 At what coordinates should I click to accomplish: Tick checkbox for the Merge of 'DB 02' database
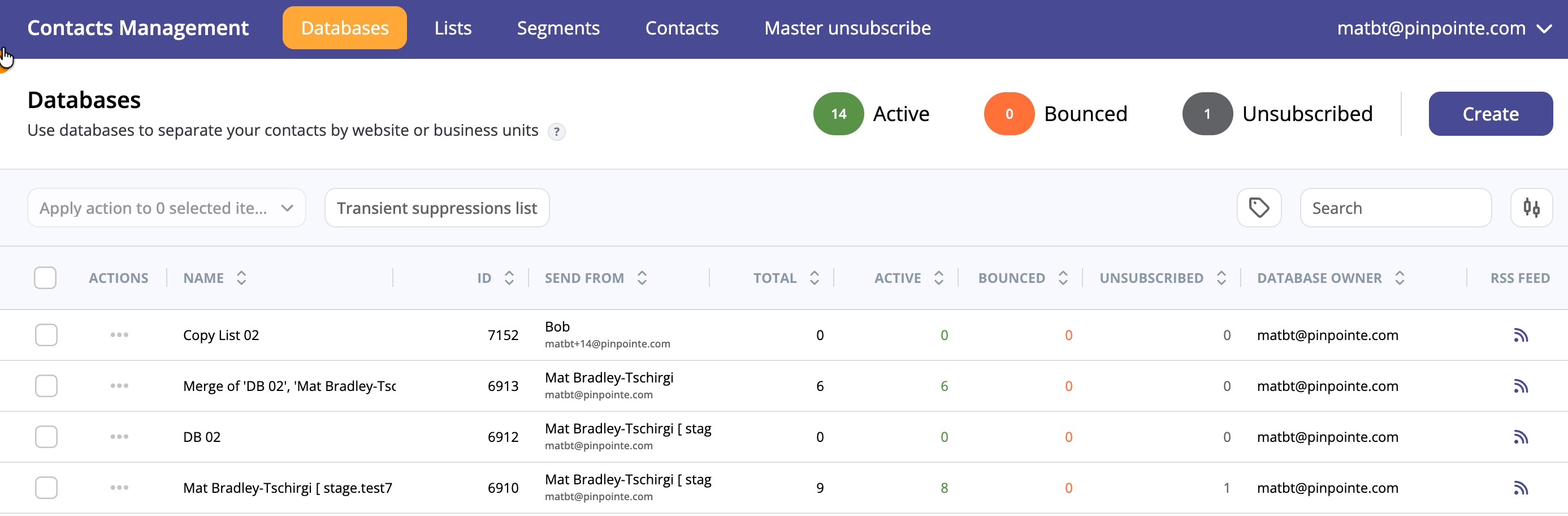click(46, 386)
